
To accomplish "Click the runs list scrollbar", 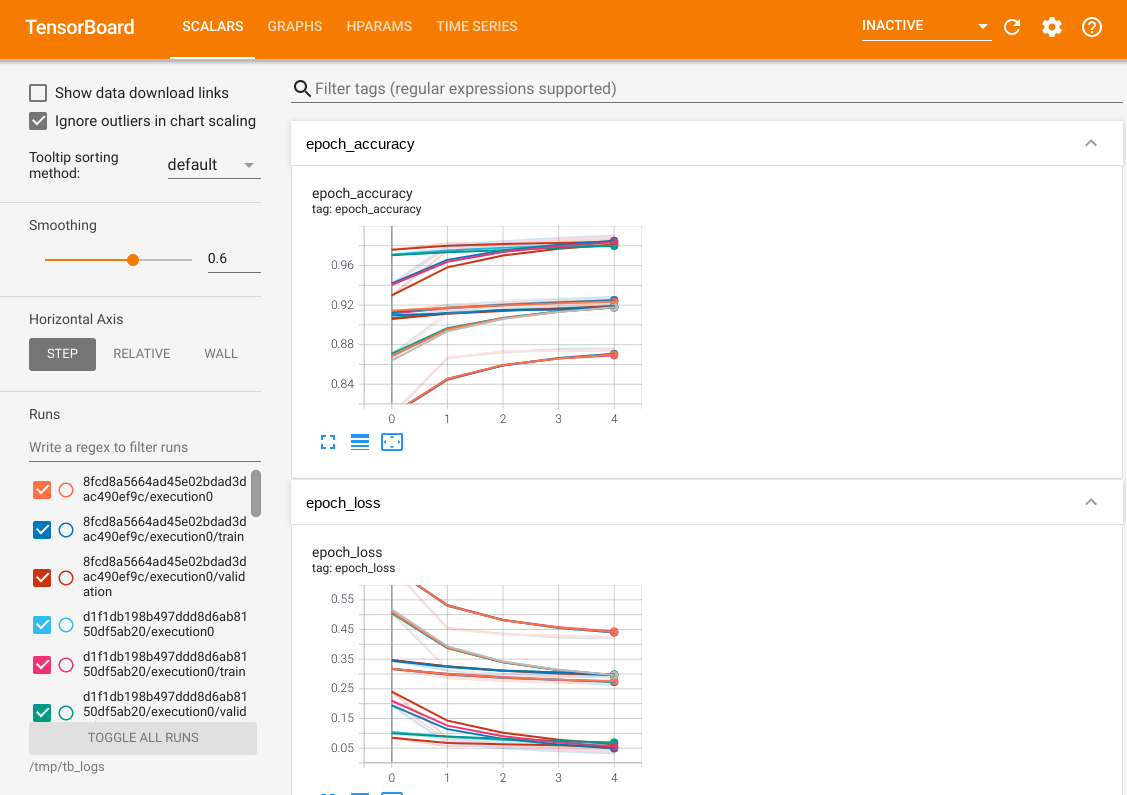I will pos(256,493).
